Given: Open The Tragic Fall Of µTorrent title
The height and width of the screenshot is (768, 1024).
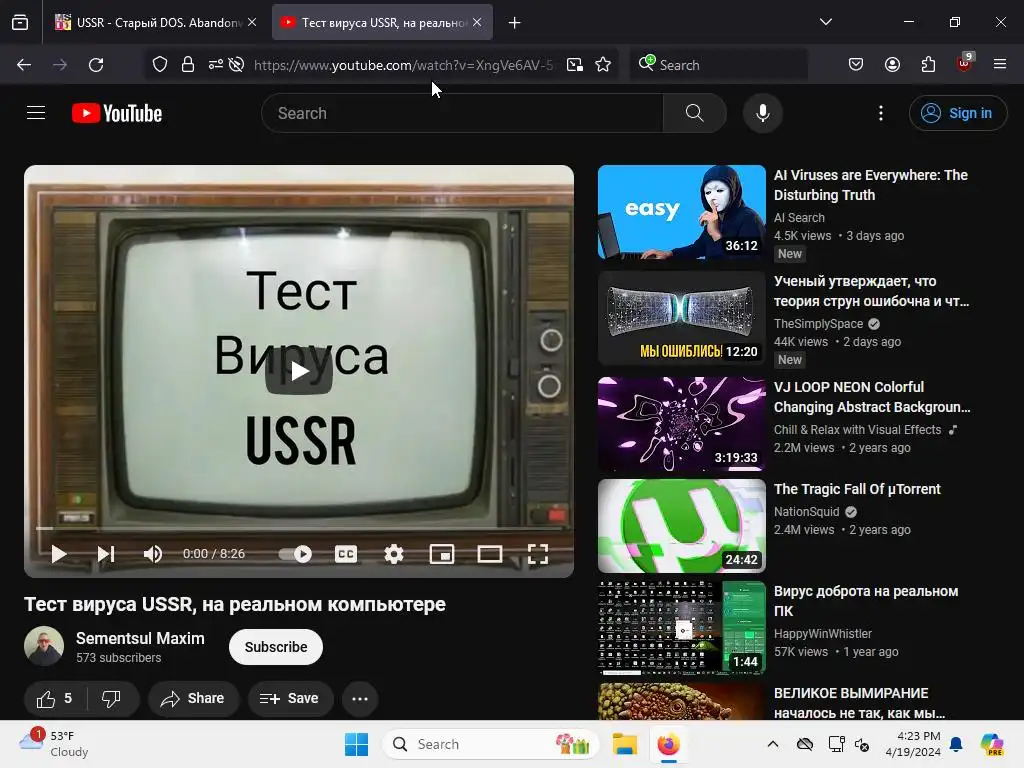Looking at the screenshot, I should click(857, 489).
